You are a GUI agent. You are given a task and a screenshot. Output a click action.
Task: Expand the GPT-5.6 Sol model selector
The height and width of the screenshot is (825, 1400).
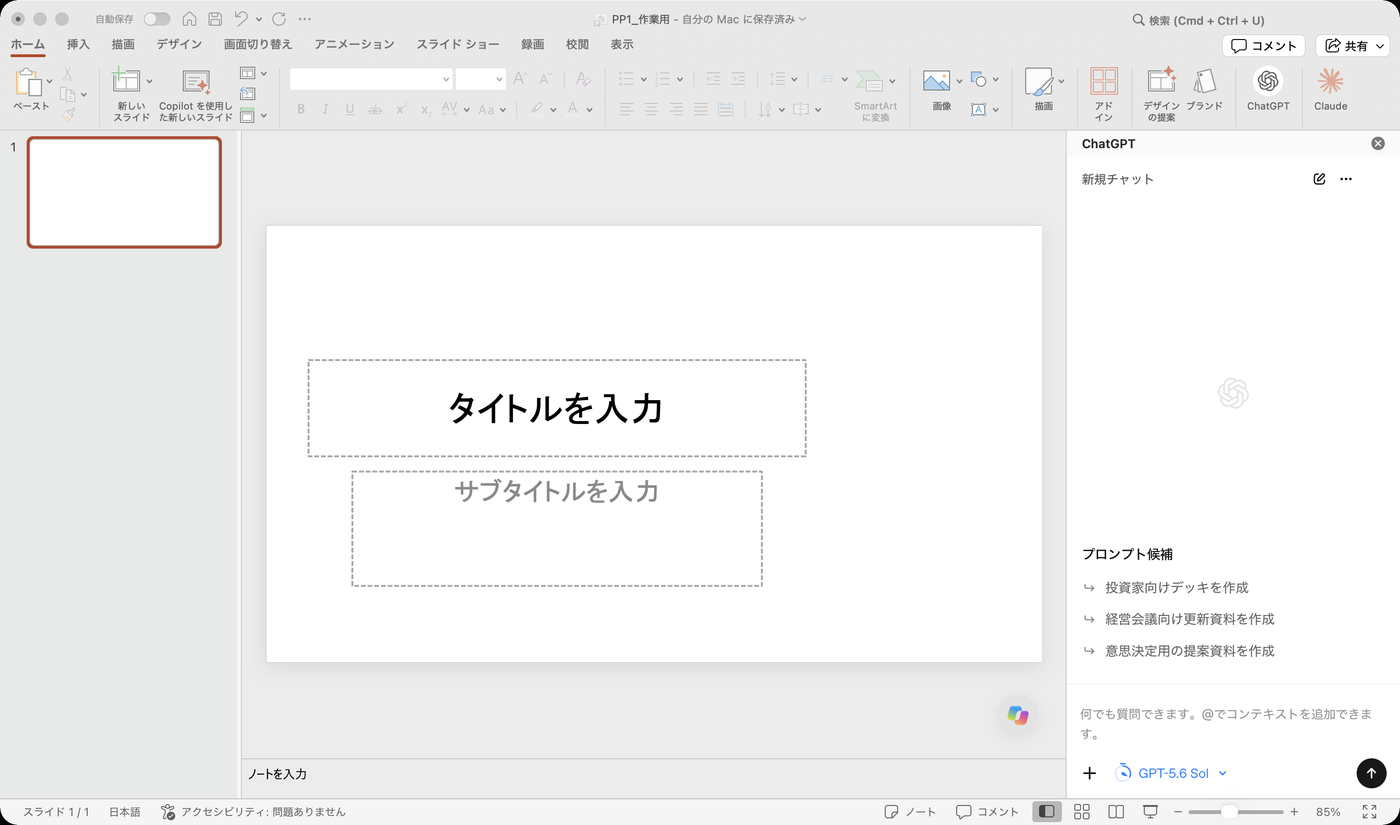coord(1171,773)
